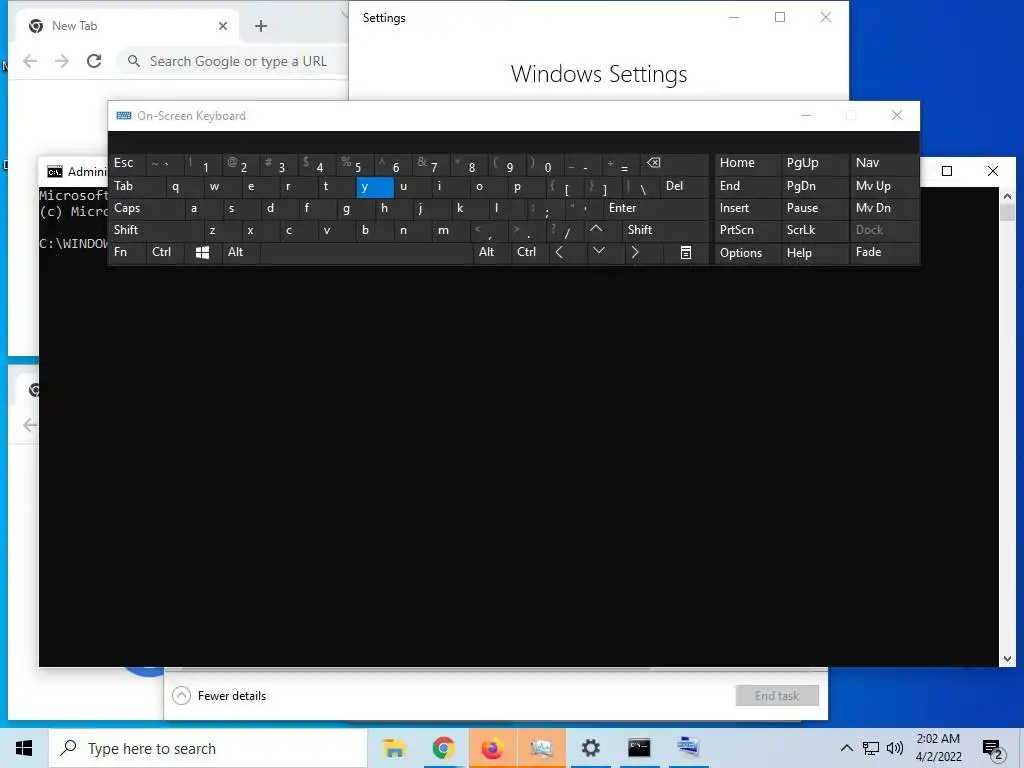
Task: Open the notification center icon
Action: coord(993,749)
